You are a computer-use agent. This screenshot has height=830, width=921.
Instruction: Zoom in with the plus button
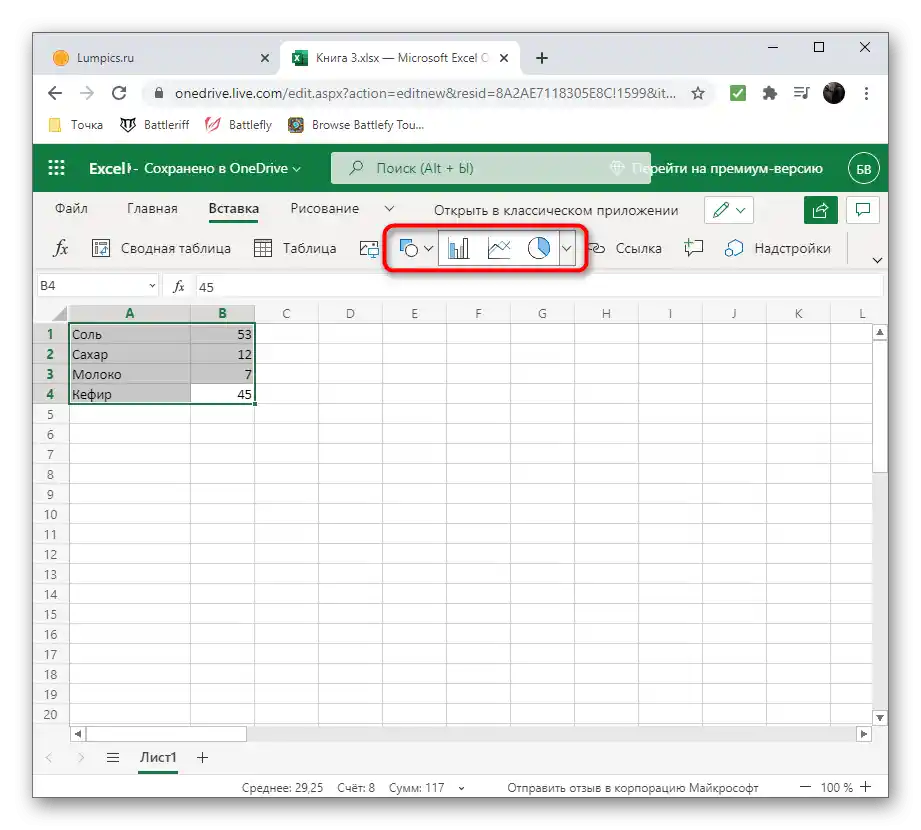coord(866,787)
